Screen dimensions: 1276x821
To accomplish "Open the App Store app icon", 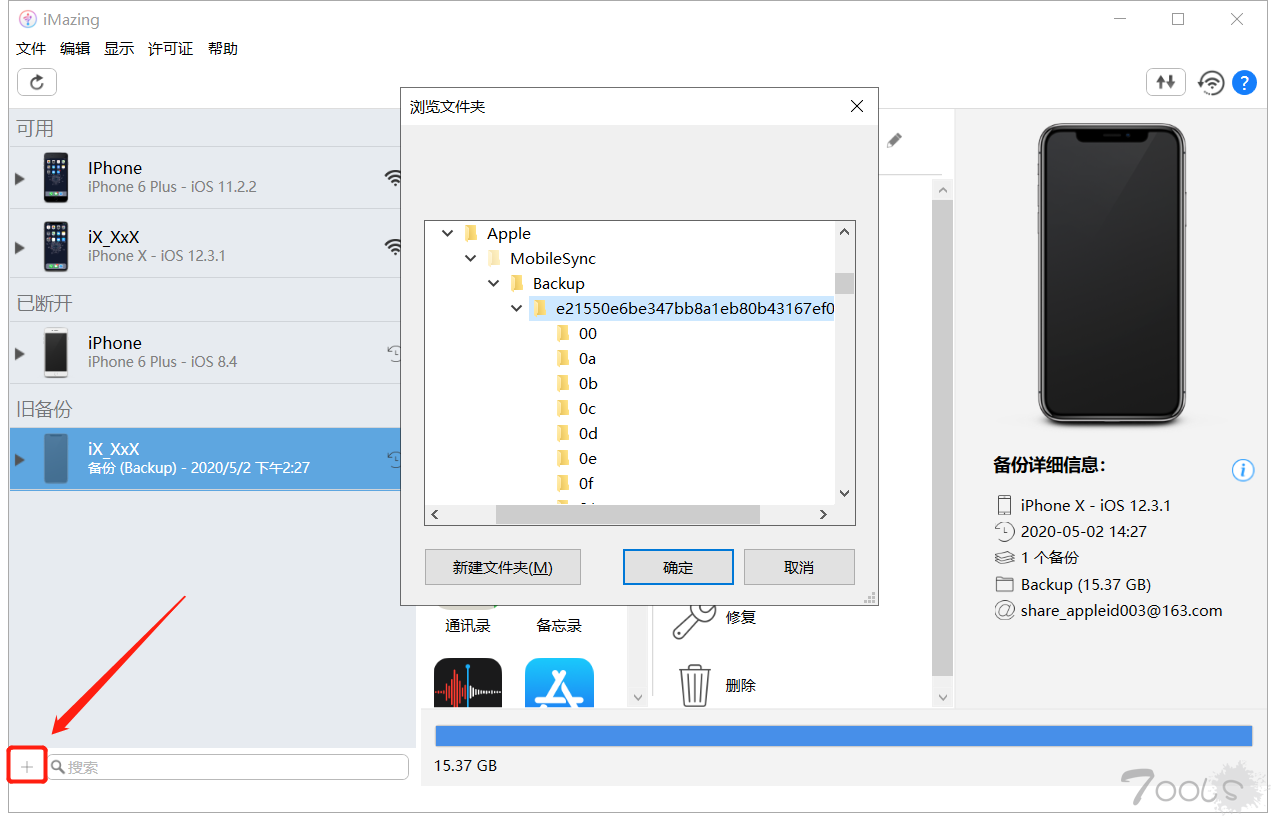I will pos(559,682).
